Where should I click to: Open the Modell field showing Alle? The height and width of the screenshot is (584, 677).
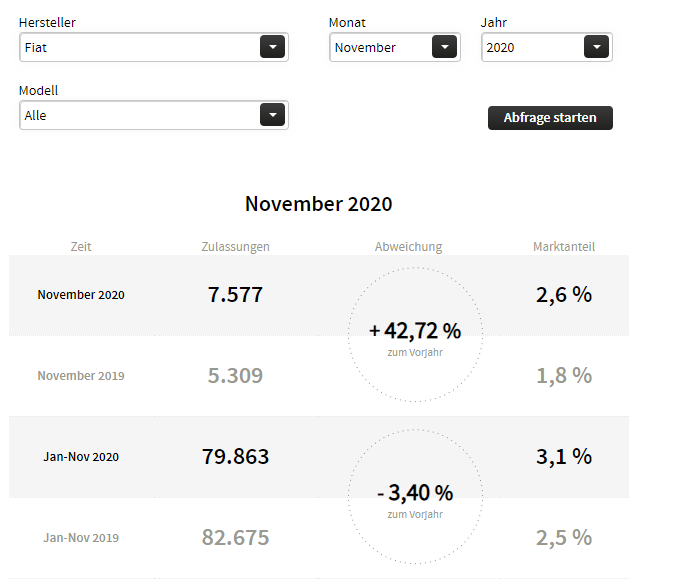pos(140,115)
